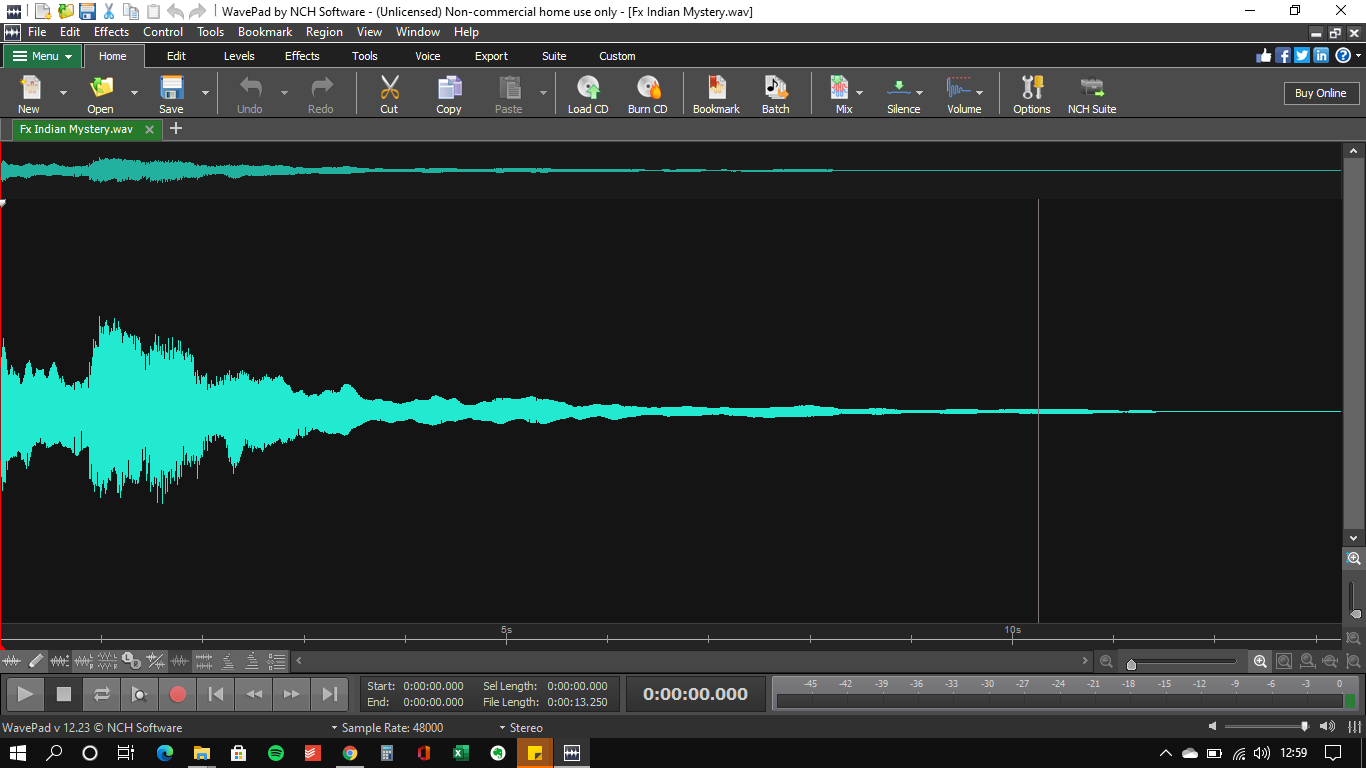The height and width of the screenshot is (768, 1366).
Task: Open Excel from the taskbar
Action: pos(461,753)
